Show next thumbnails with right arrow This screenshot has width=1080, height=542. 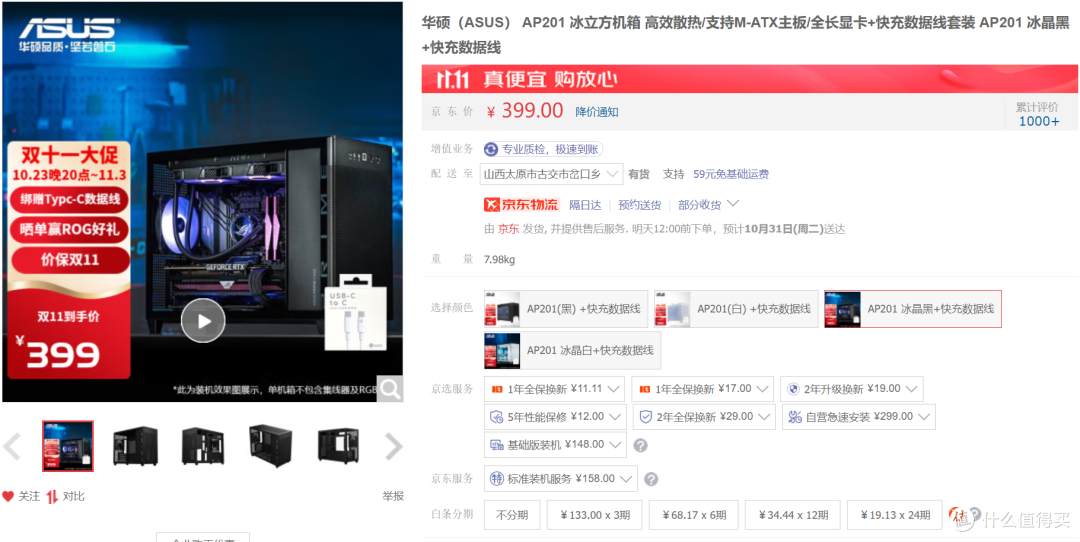pyautogui.click(x=393, y=447)
